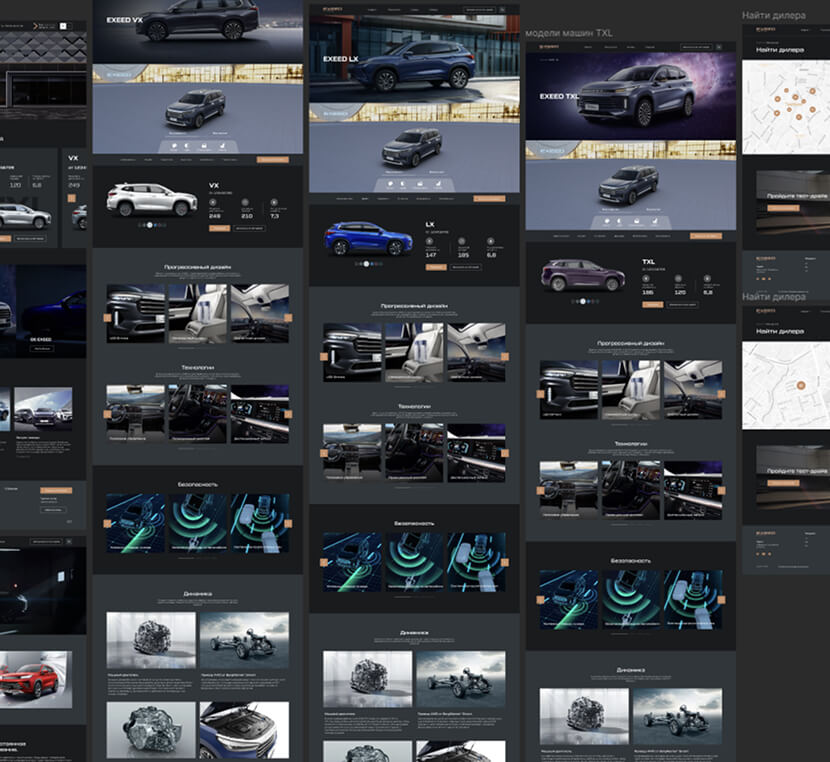The height and width of the screenshot is (762, 830).
Task: Click the orange button in the VX navigation bar
Action: [x=272, y=159]
